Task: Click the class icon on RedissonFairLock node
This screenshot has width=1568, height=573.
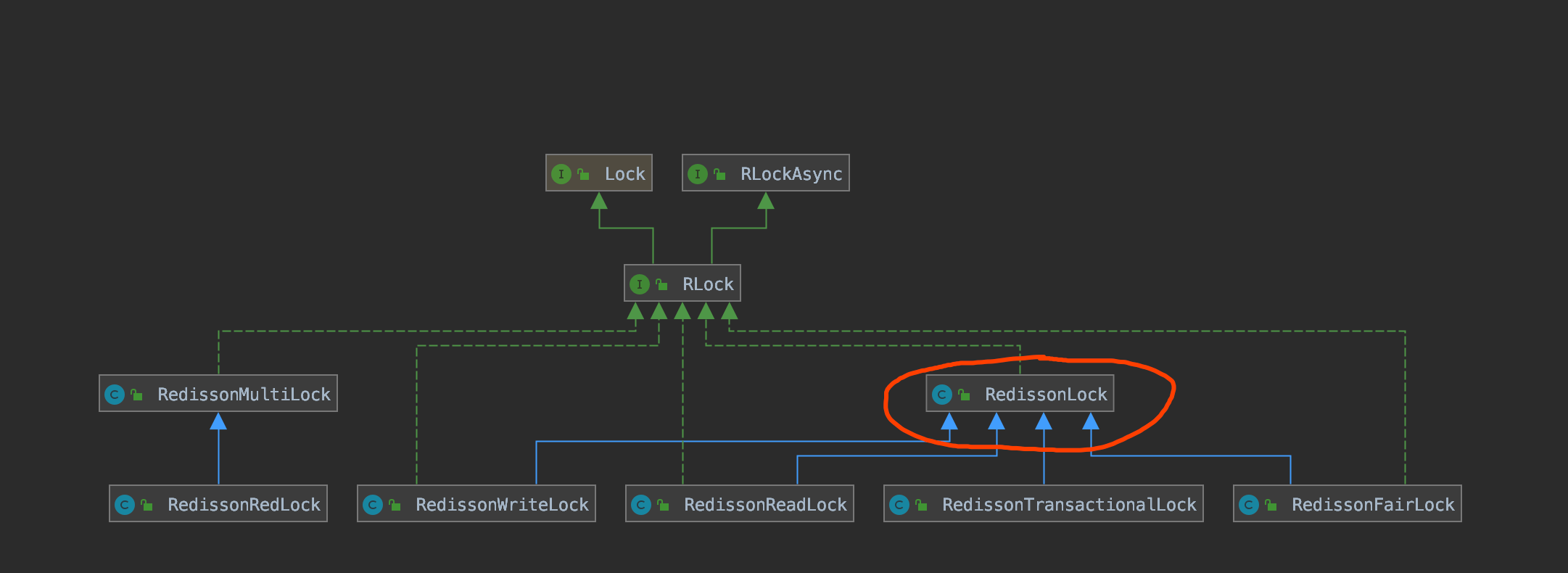Action: (1248, 505)
